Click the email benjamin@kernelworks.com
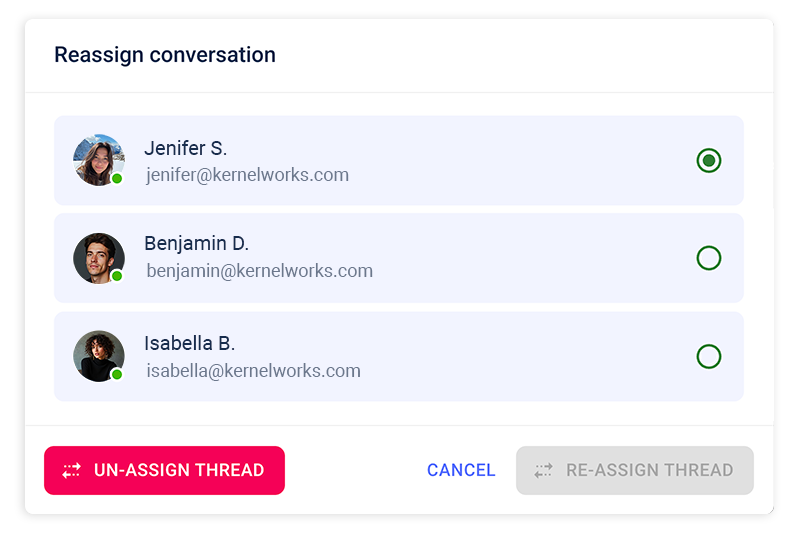The width and height of the screenshot is (795, 536). coord(260,271)
